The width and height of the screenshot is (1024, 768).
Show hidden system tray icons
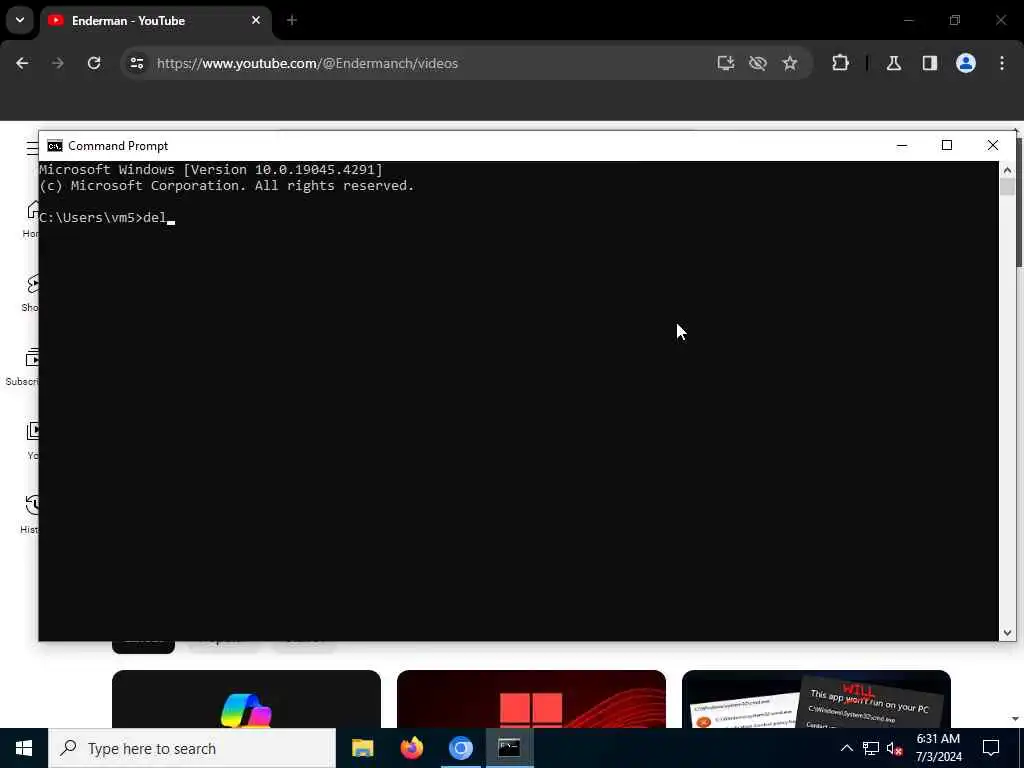(846, 748)
